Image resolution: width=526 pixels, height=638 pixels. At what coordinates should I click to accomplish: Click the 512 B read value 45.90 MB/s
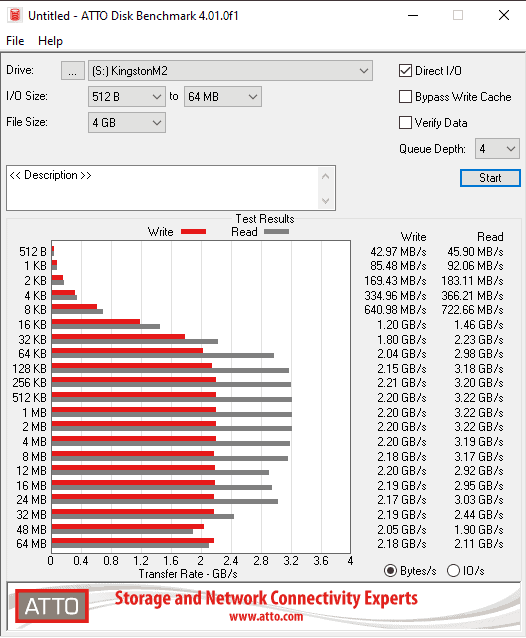475,252
